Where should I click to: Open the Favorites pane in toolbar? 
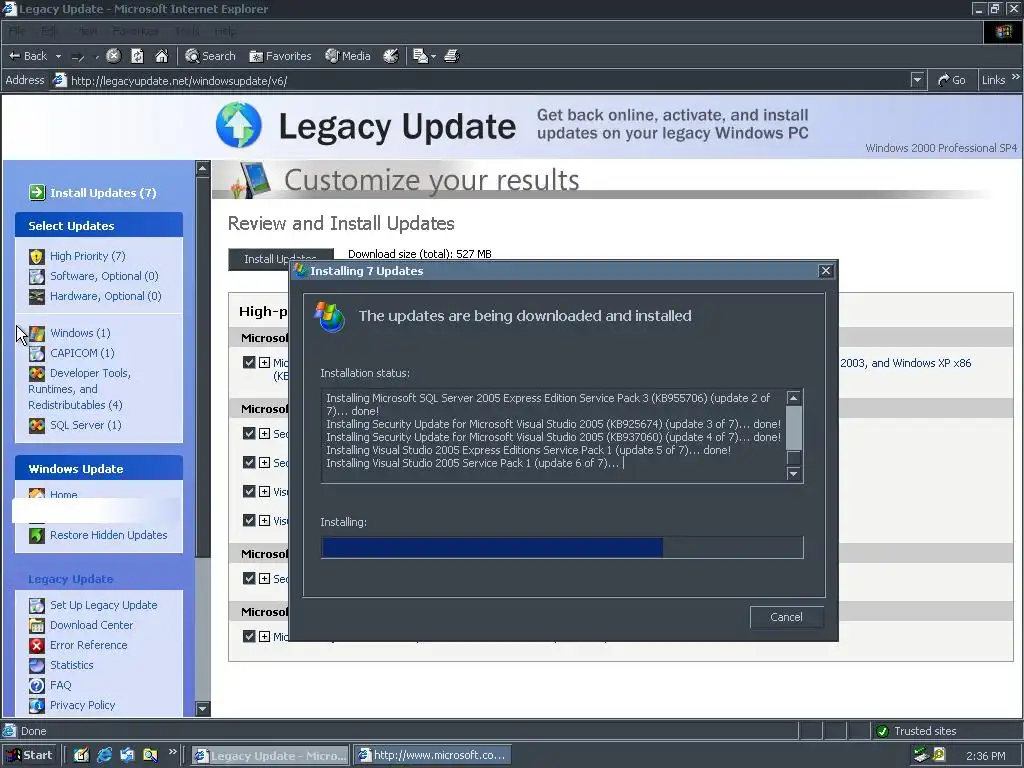[280, 56]
